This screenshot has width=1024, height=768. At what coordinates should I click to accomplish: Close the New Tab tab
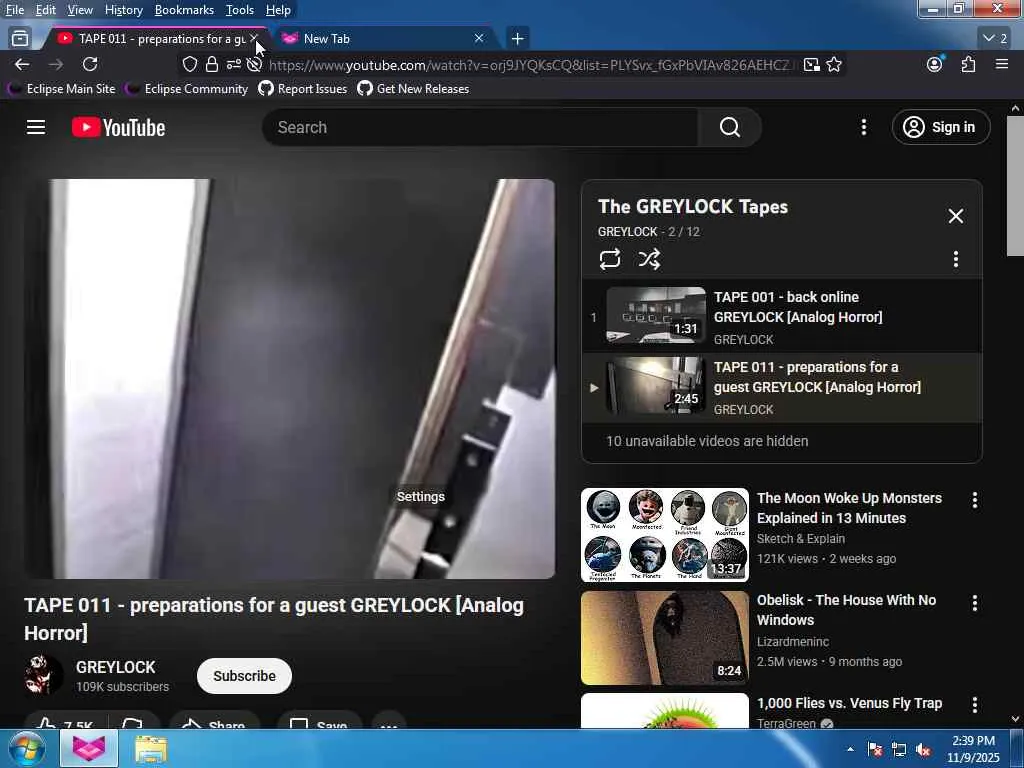click(x=479, y=39)
